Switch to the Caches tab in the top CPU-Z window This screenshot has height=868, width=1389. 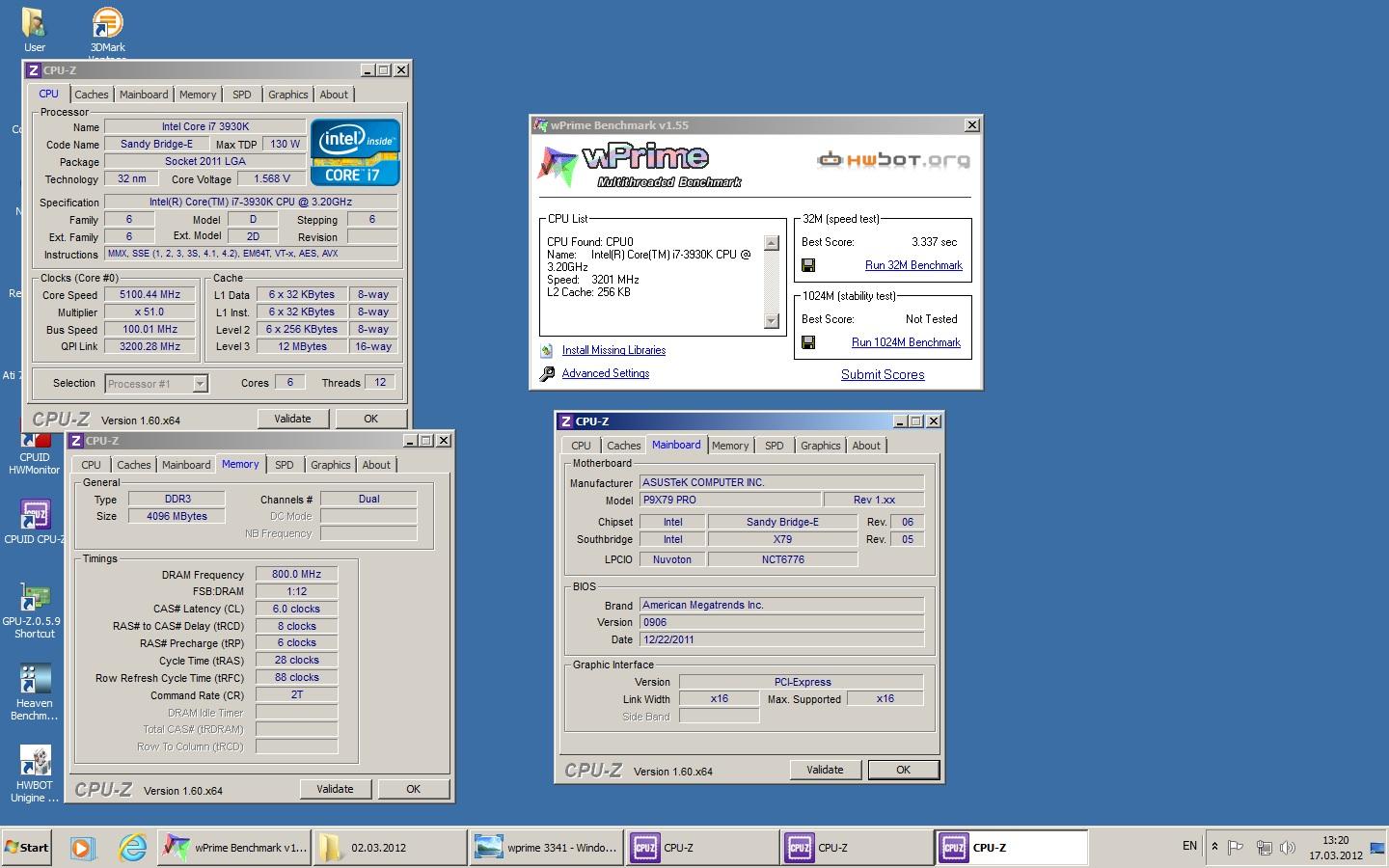(x=92, y=95)
